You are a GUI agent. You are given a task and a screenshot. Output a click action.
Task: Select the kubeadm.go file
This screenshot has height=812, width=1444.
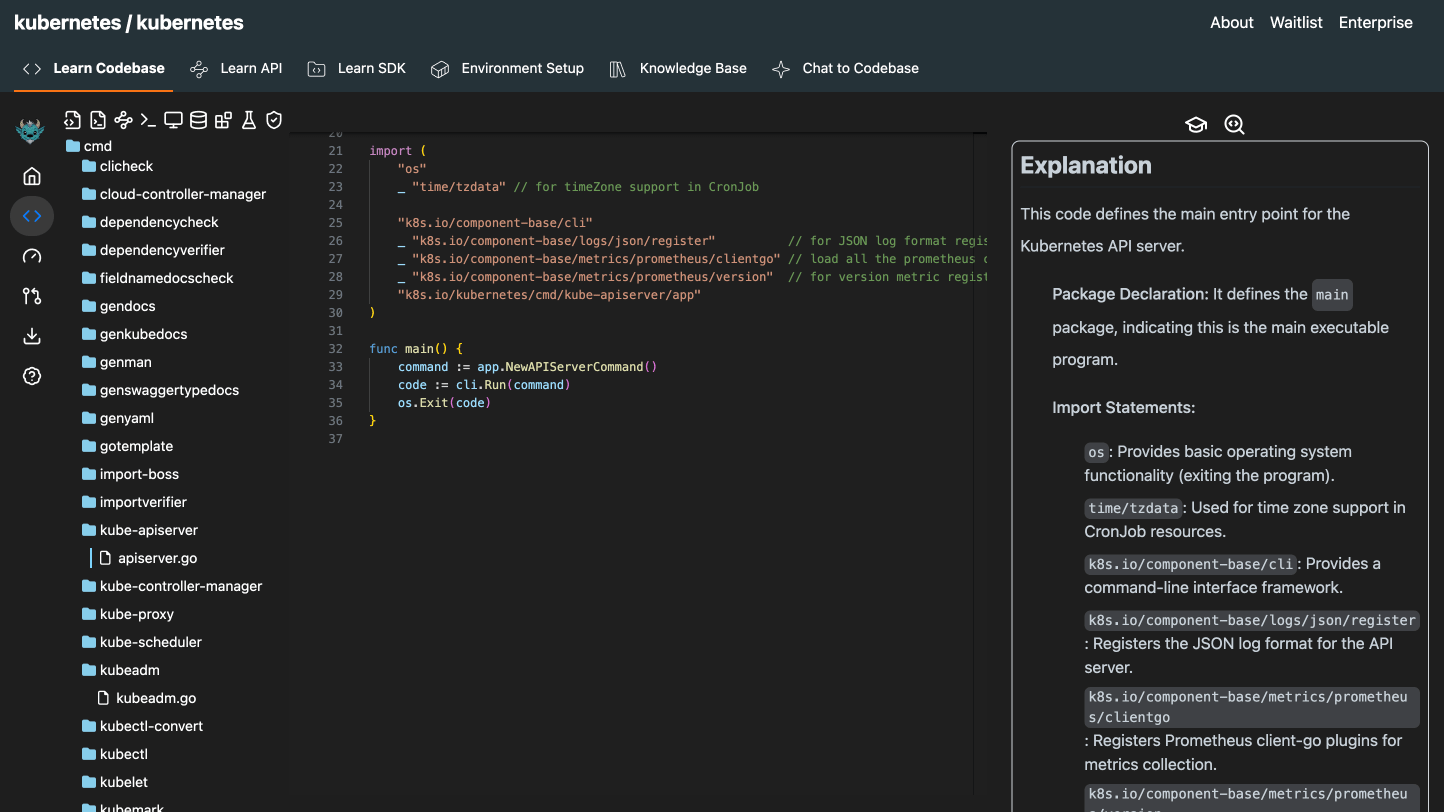147,698
